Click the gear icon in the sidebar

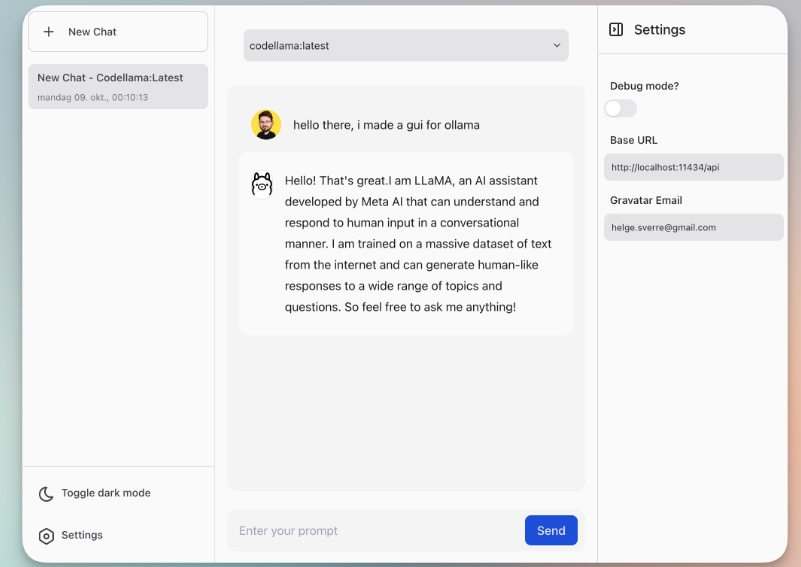coord(46,536)
